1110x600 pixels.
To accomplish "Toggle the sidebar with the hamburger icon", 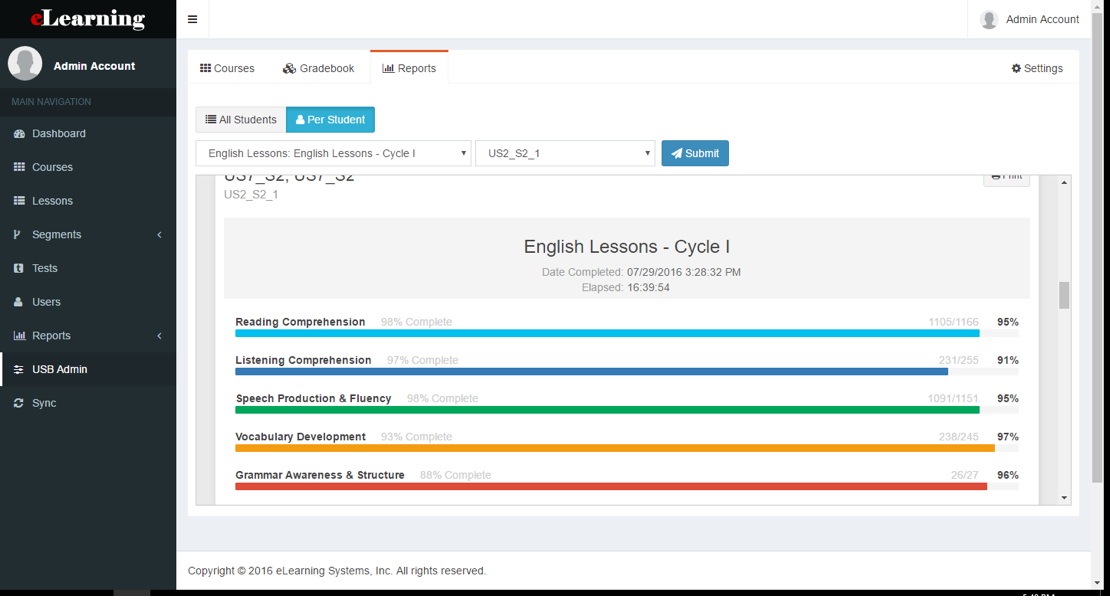I will [192, 18].
